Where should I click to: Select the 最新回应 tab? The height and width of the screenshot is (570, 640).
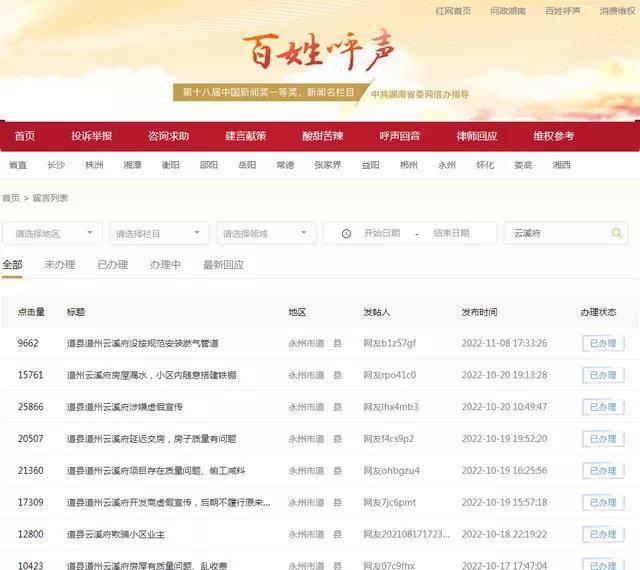point(223,265)
